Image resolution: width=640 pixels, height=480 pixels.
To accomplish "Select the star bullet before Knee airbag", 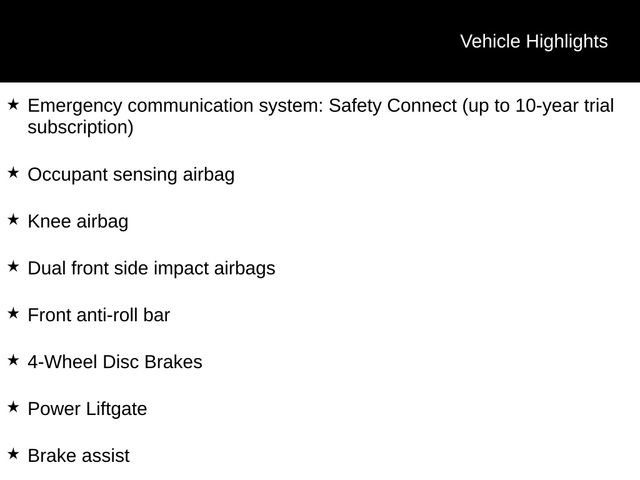I will pos(13,219).
